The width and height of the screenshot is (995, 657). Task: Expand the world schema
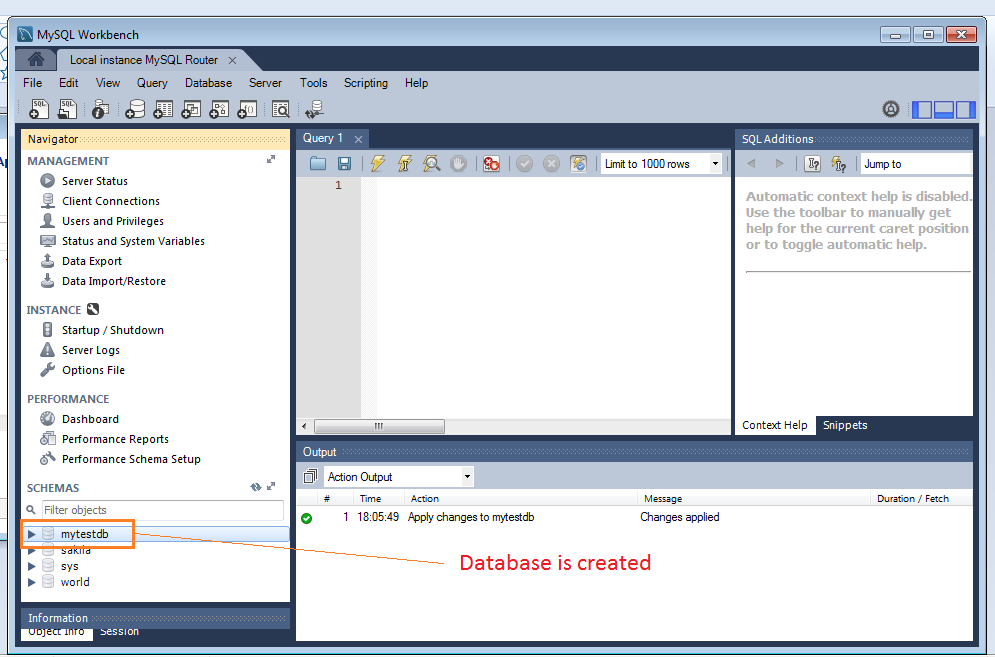(x=32, y=582)
